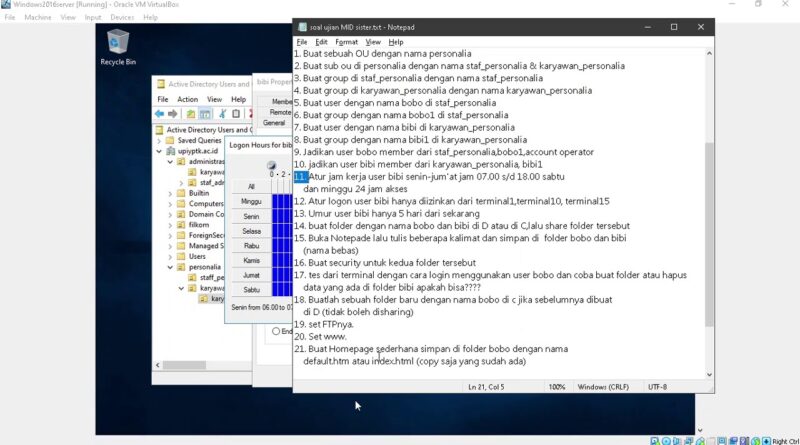This screenshot has width=800, height=445.
Task: Open Notepad Help menu
Action: pos(396,42)
